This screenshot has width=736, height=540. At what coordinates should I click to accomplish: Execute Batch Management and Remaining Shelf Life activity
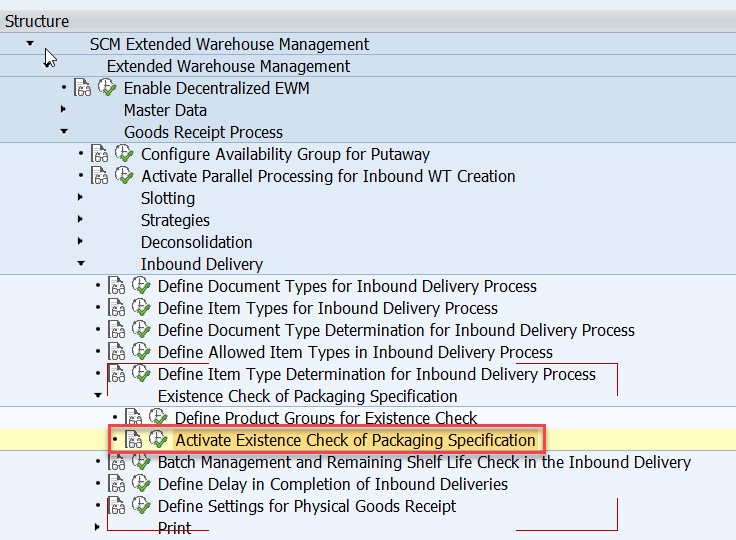pos(141,462)
